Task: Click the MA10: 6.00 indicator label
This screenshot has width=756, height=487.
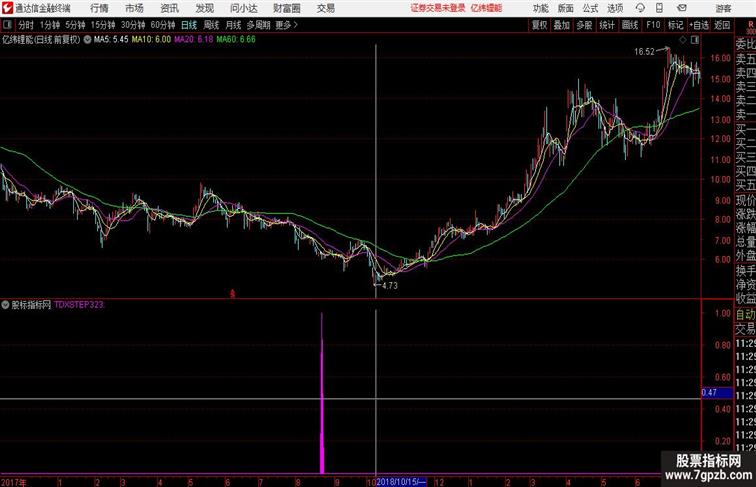Action: click(151, 40)
